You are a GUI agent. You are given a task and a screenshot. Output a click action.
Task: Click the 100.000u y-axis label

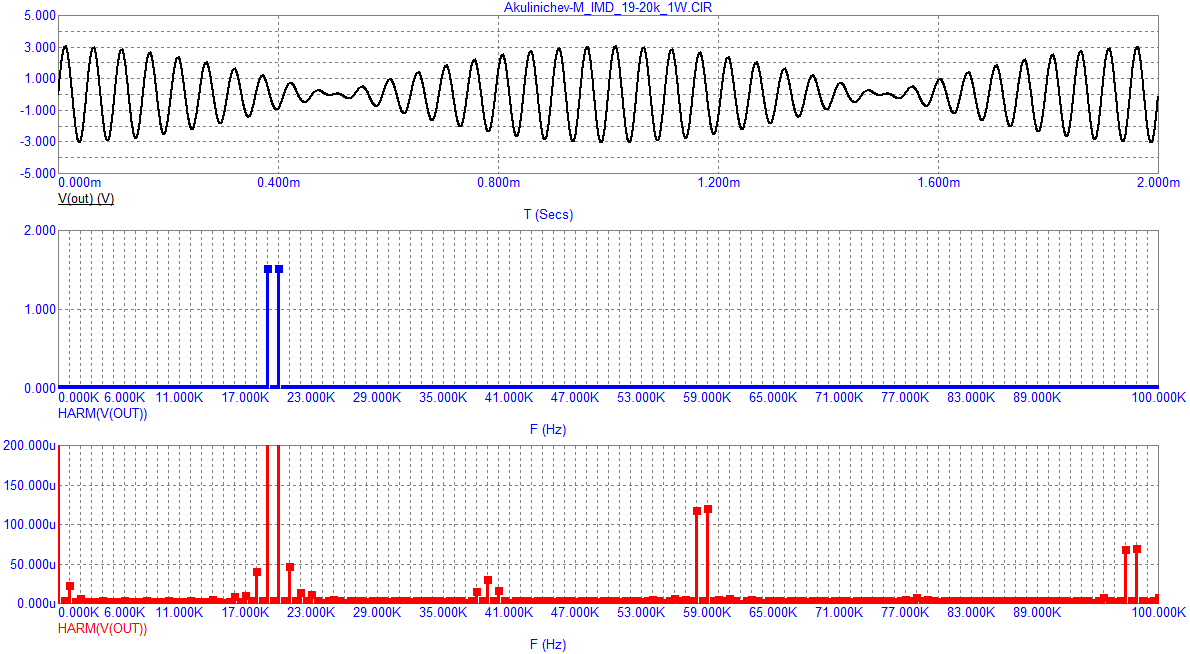click(30, 524)
